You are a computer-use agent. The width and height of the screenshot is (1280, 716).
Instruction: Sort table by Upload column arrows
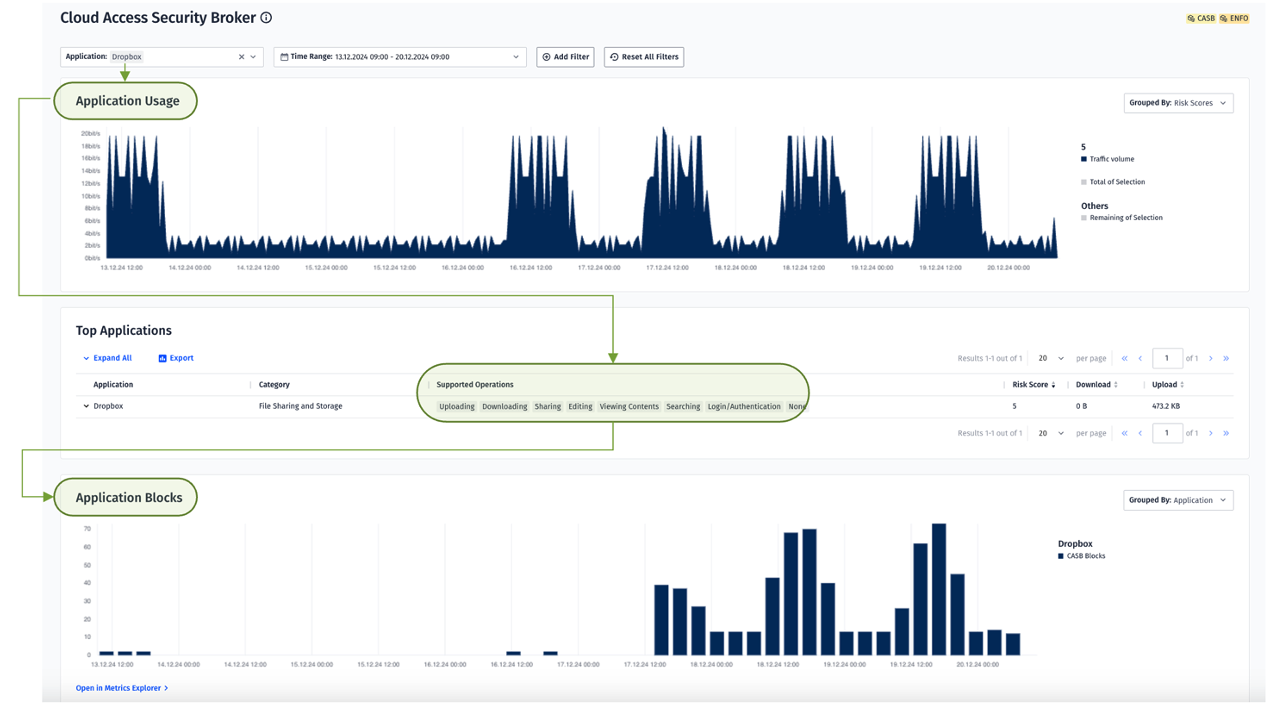(x=1183, y=385)
